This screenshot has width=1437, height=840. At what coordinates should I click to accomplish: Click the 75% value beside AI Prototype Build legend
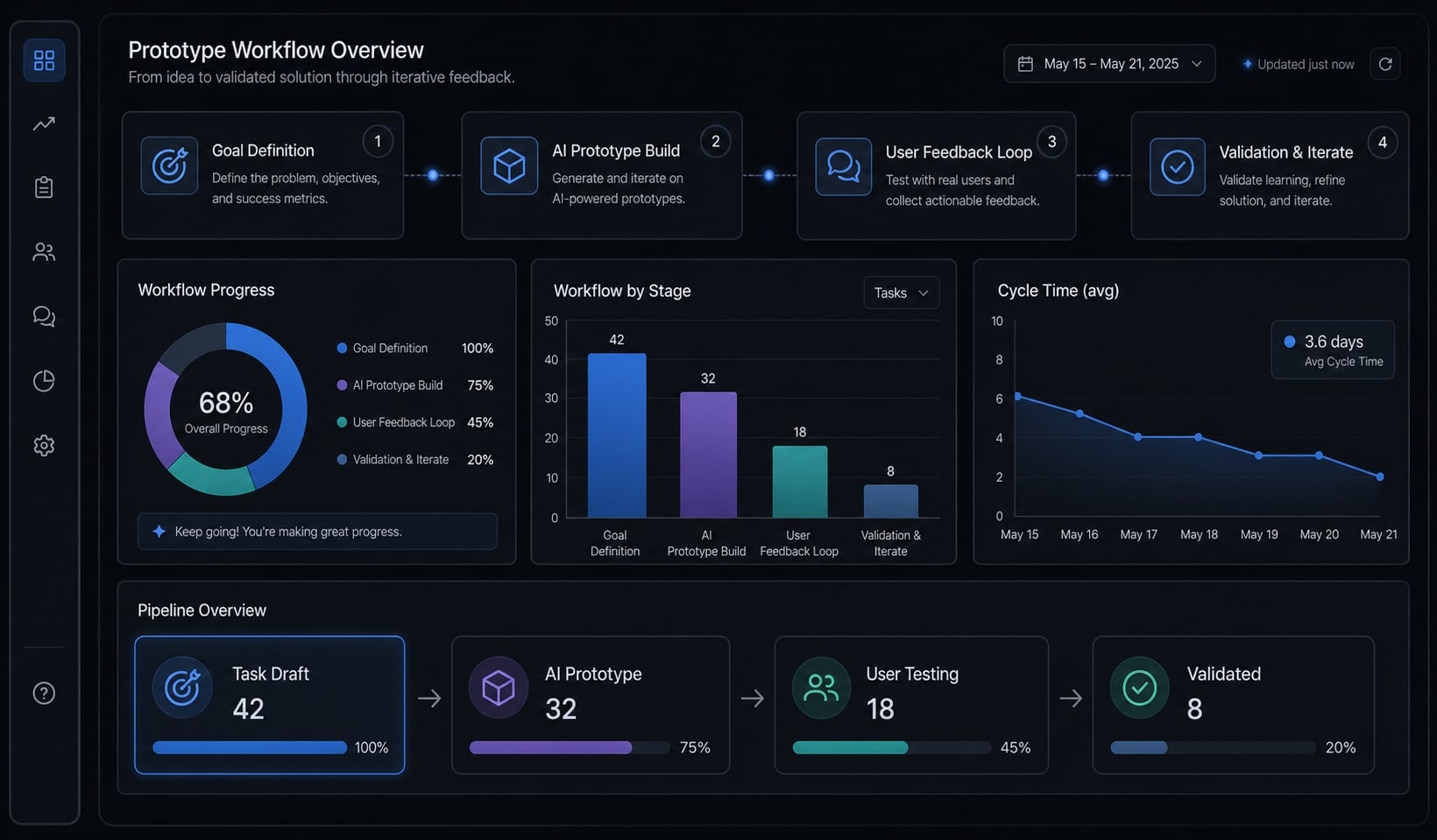480,385
